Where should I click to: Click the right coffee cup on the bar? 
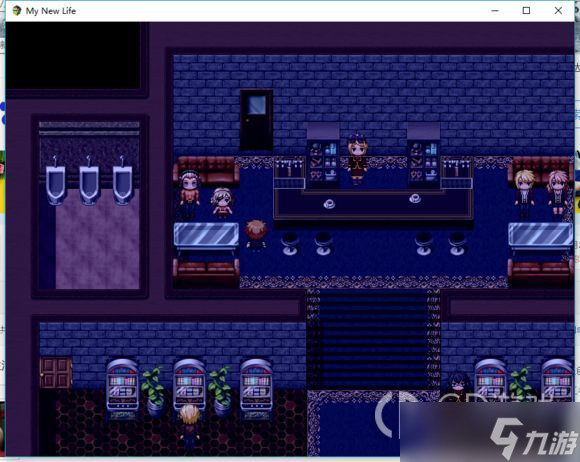(415, 198)
